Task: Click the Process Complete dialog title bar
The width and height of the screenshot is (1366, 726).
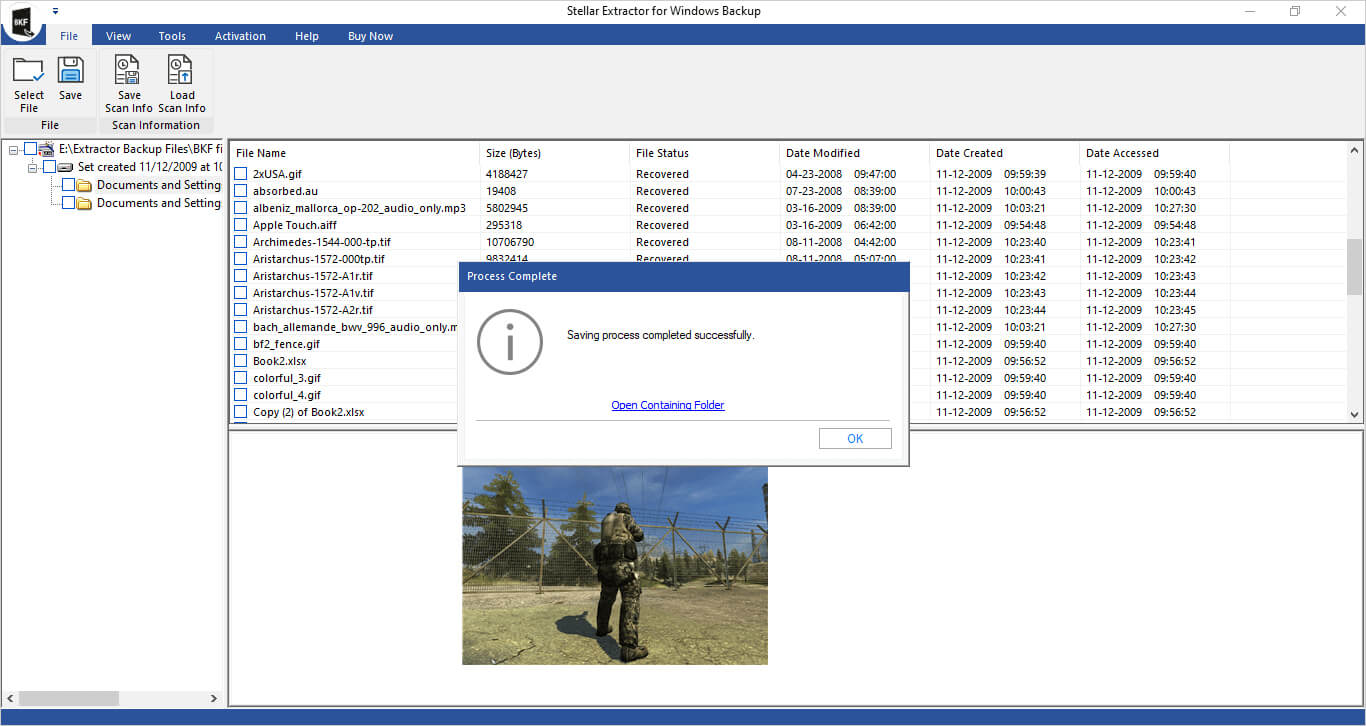Action: (684, 276)
